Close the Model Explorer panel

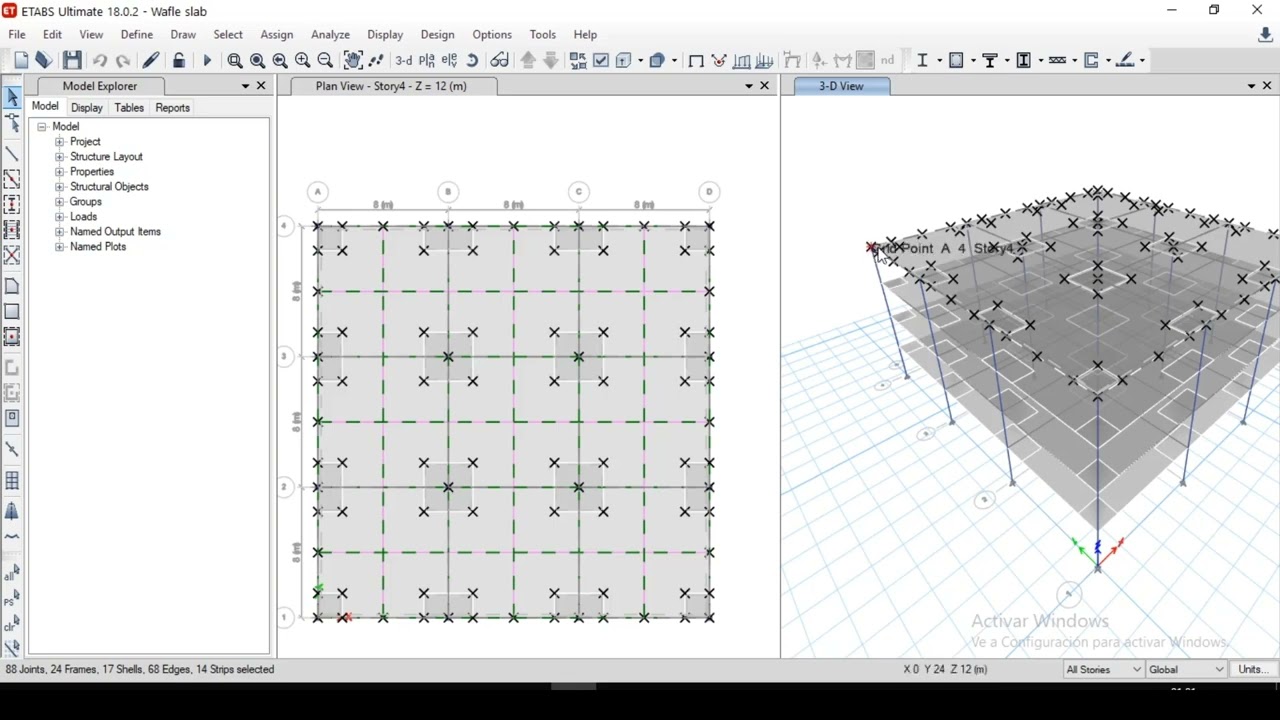point(262,86)
